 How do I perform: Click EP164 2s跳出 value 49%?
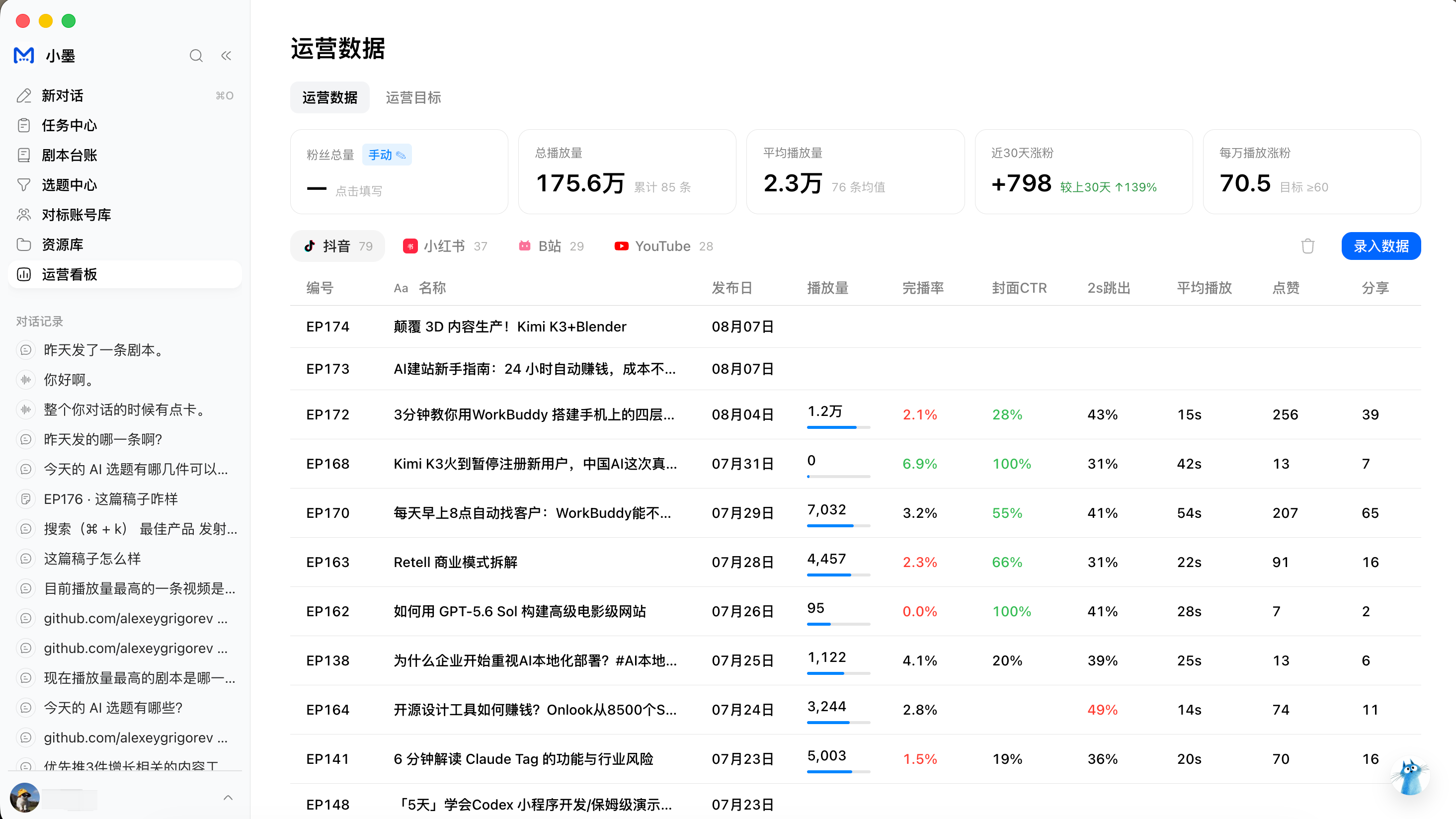pyautogui.click(x=1102, y=709)
